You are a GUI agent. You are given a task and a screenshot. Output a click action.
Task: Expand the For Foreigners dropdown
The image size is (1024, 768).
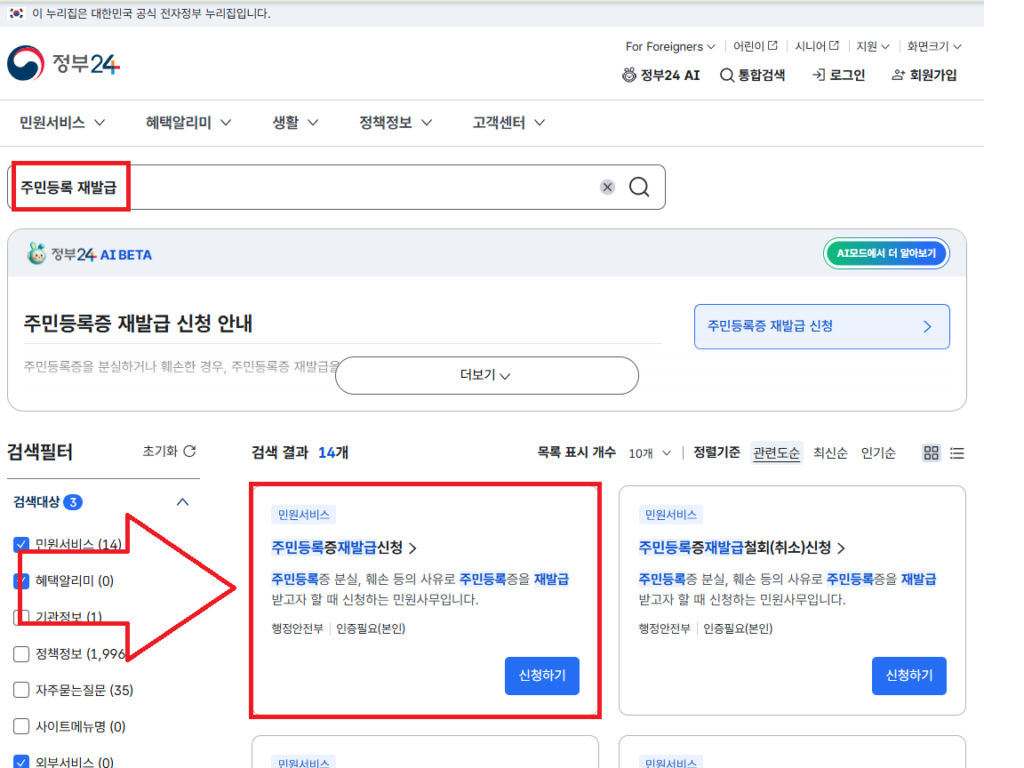(x=670, y=46)
